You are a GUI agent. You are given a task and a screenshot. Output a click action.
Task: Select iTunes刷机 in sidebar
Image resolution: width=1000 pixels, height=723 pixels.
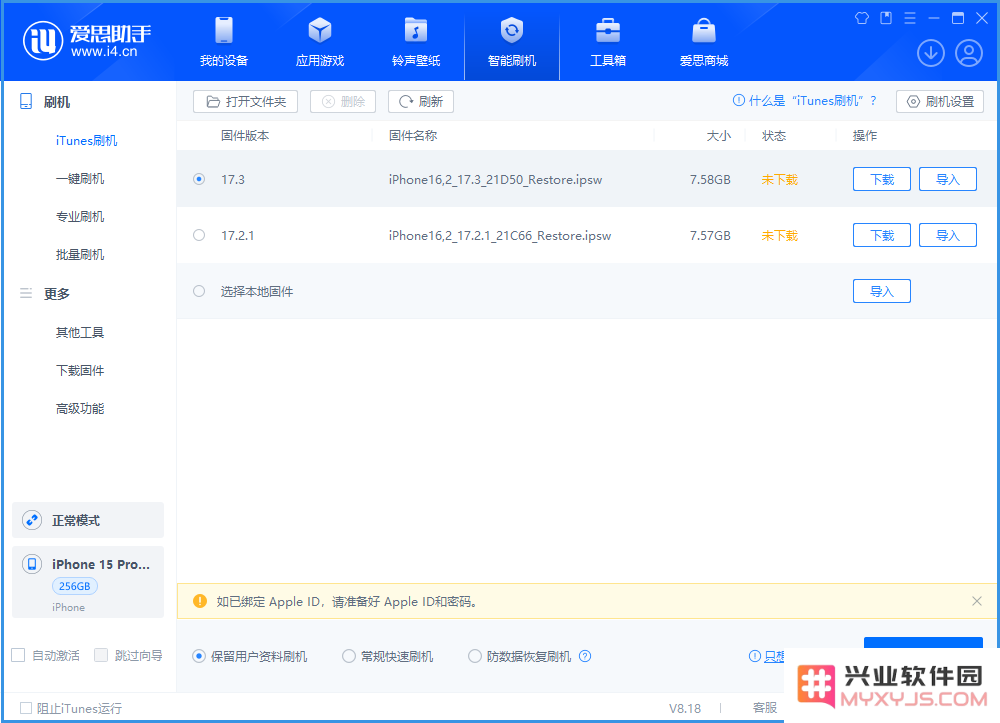click(x=86, y=140)
